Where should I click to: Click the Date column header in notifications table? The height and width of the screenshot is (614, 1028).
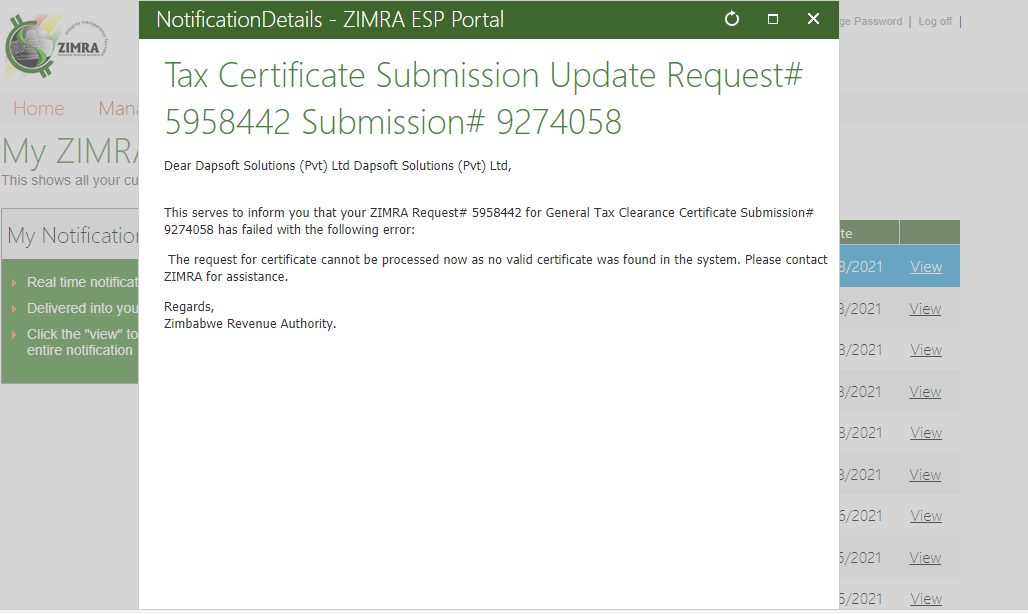(846, 233)
